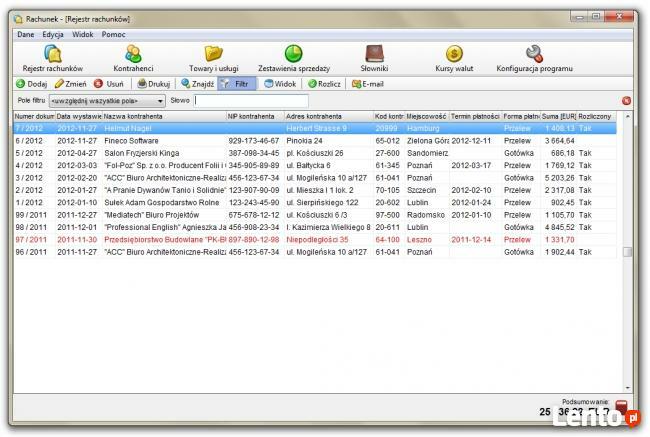Click the E-mail toolbar button
650x437 pixels.
pos(367,84)
